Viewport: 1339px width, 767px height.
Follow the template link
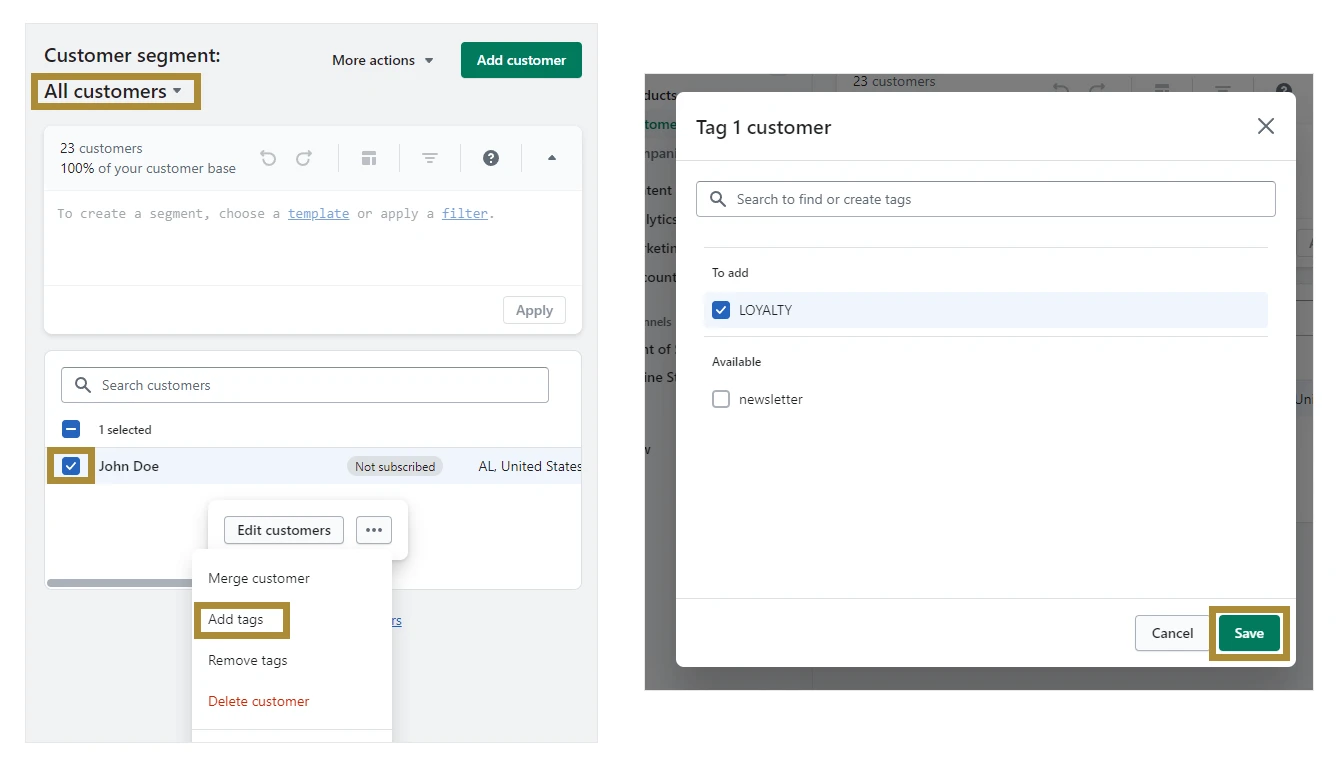coord(319,213)
